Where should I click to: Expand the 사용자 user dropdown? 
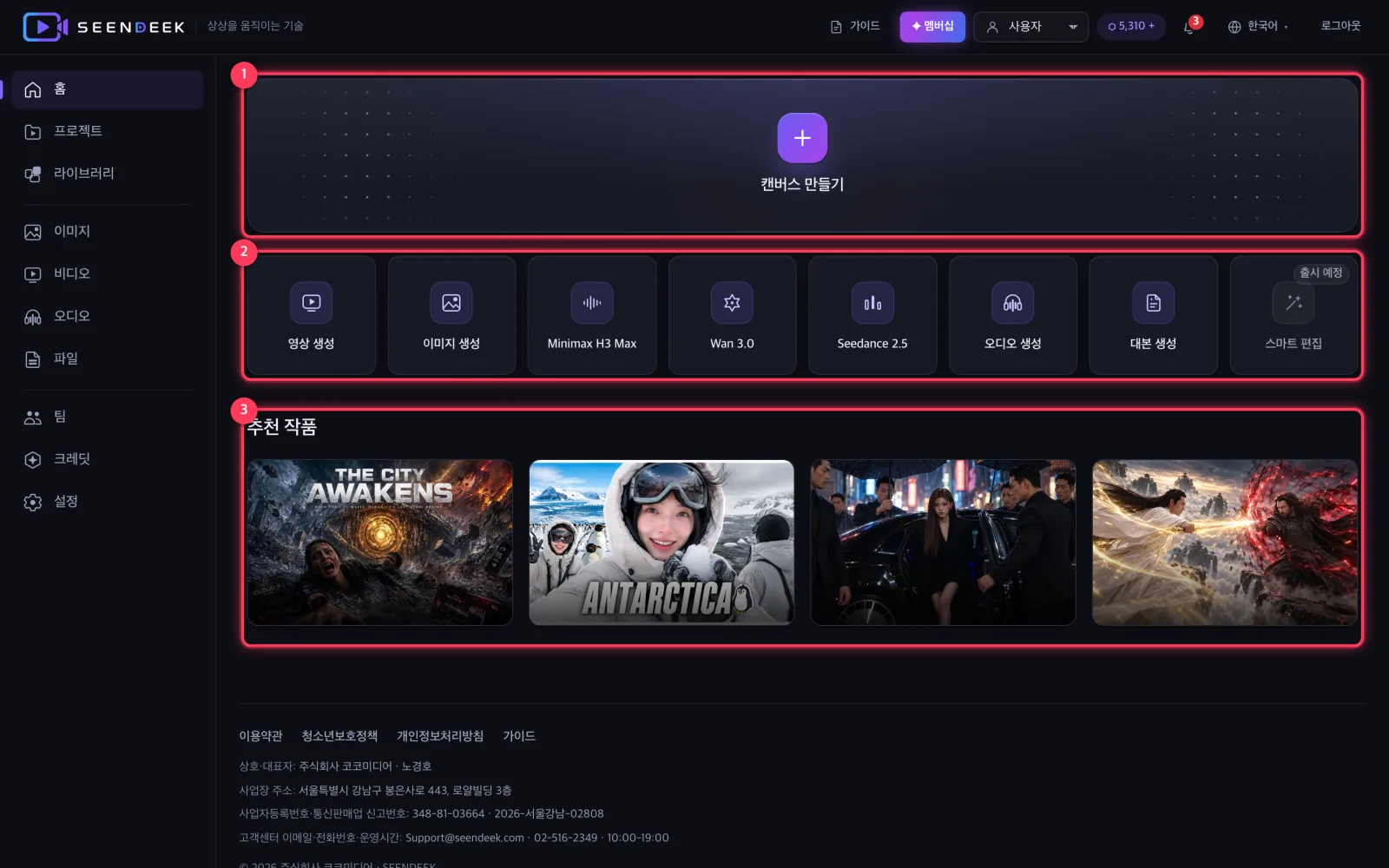1030,27
